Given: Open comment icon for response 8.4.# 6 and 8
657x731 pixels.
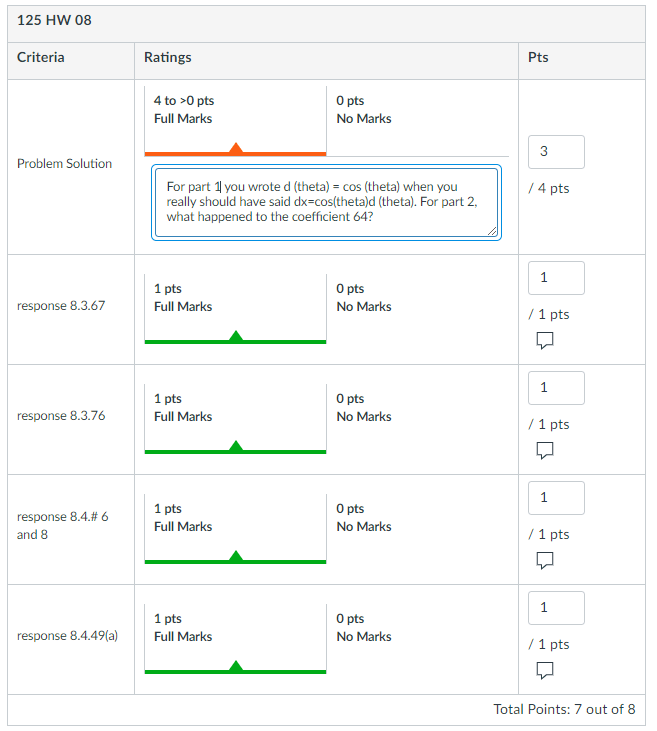Looking at the screenshot, I should [545, 562].
